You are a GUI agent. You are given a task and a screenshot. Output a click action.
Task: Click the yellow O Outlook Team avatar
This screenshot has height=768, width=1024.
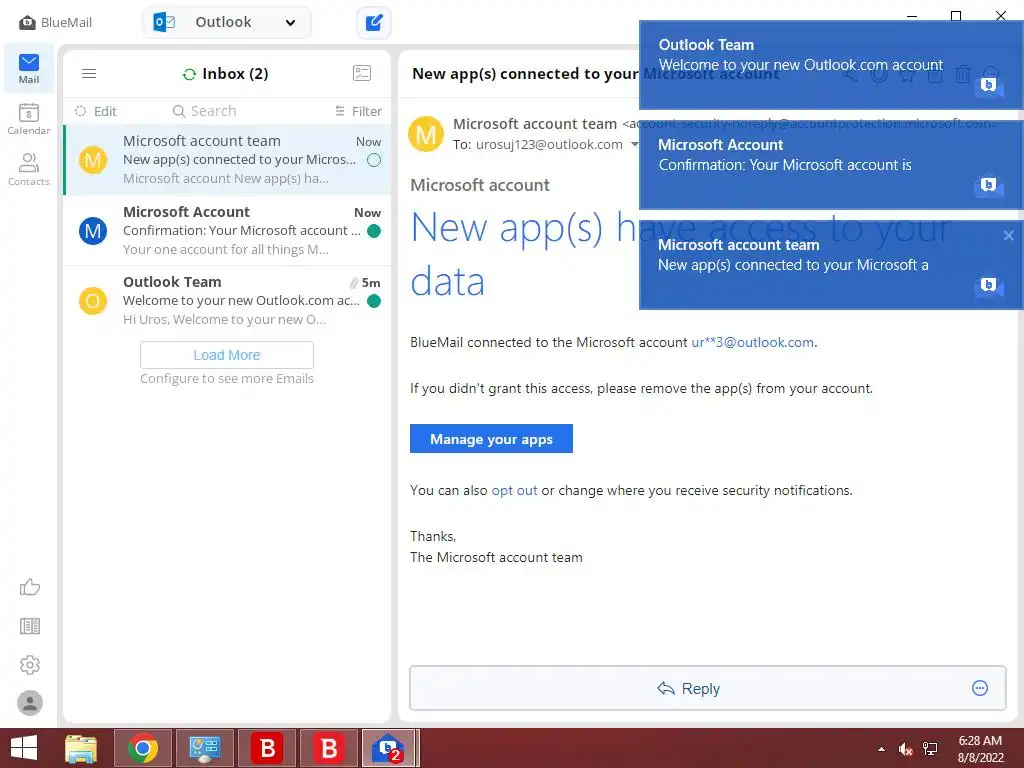(93, 301)
